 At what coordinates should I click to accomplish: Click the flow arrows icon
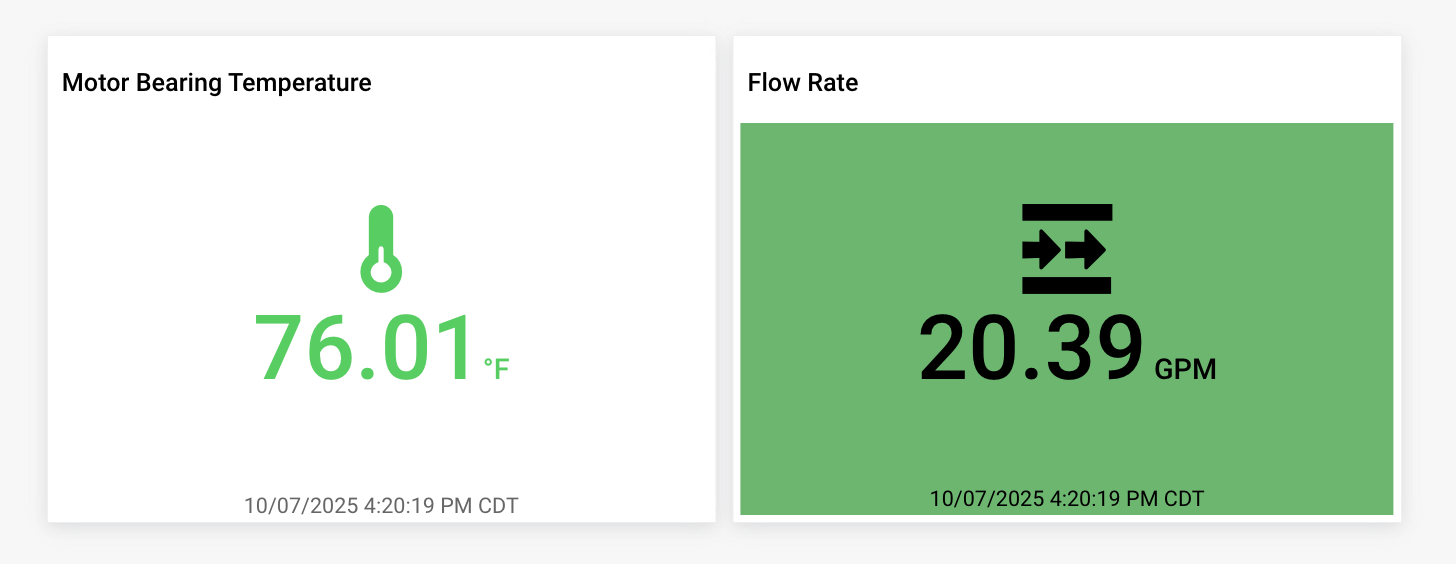coord(1067,249)
